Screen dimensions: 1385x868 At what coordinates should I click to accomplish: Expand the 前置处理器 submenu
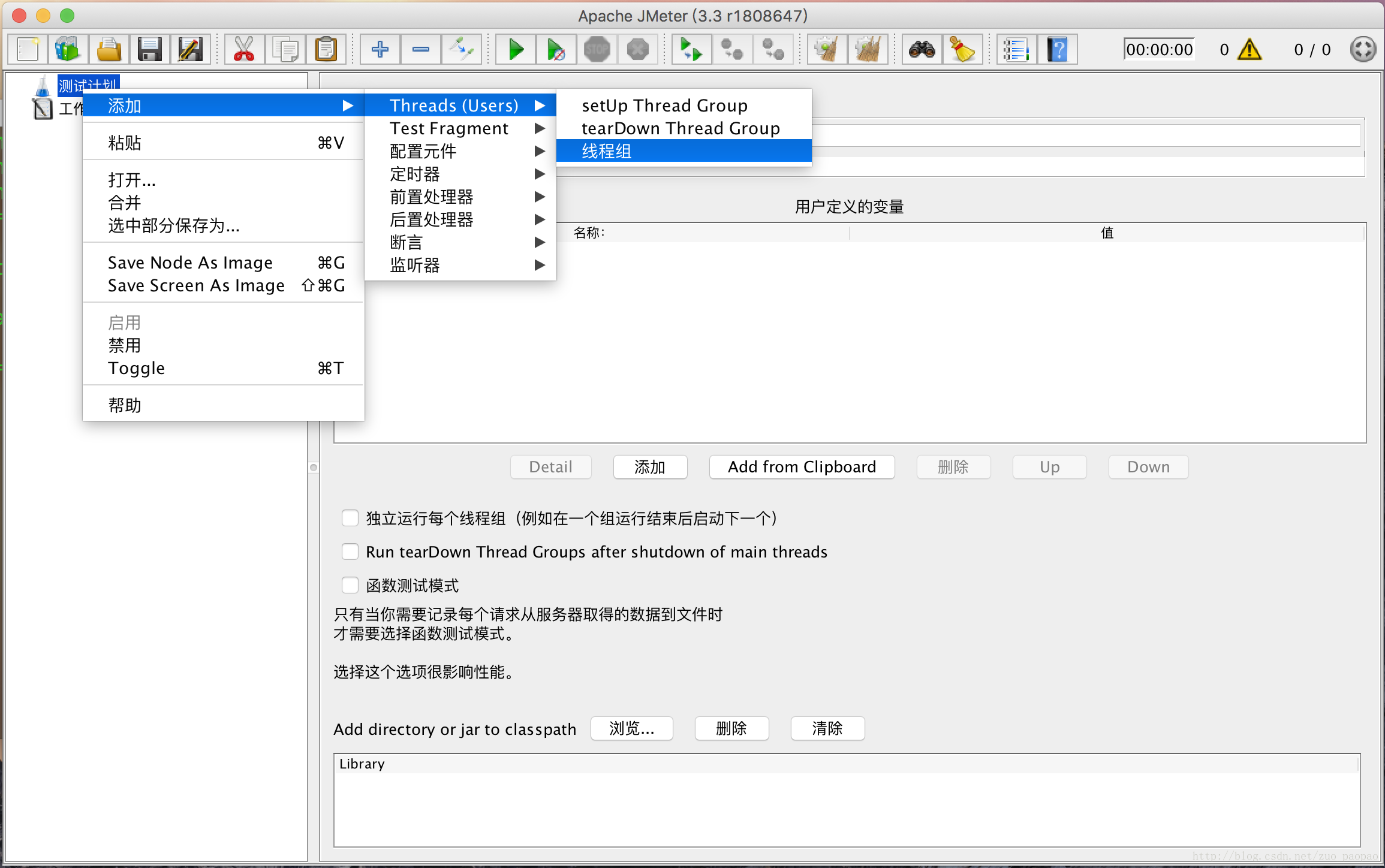460,197
